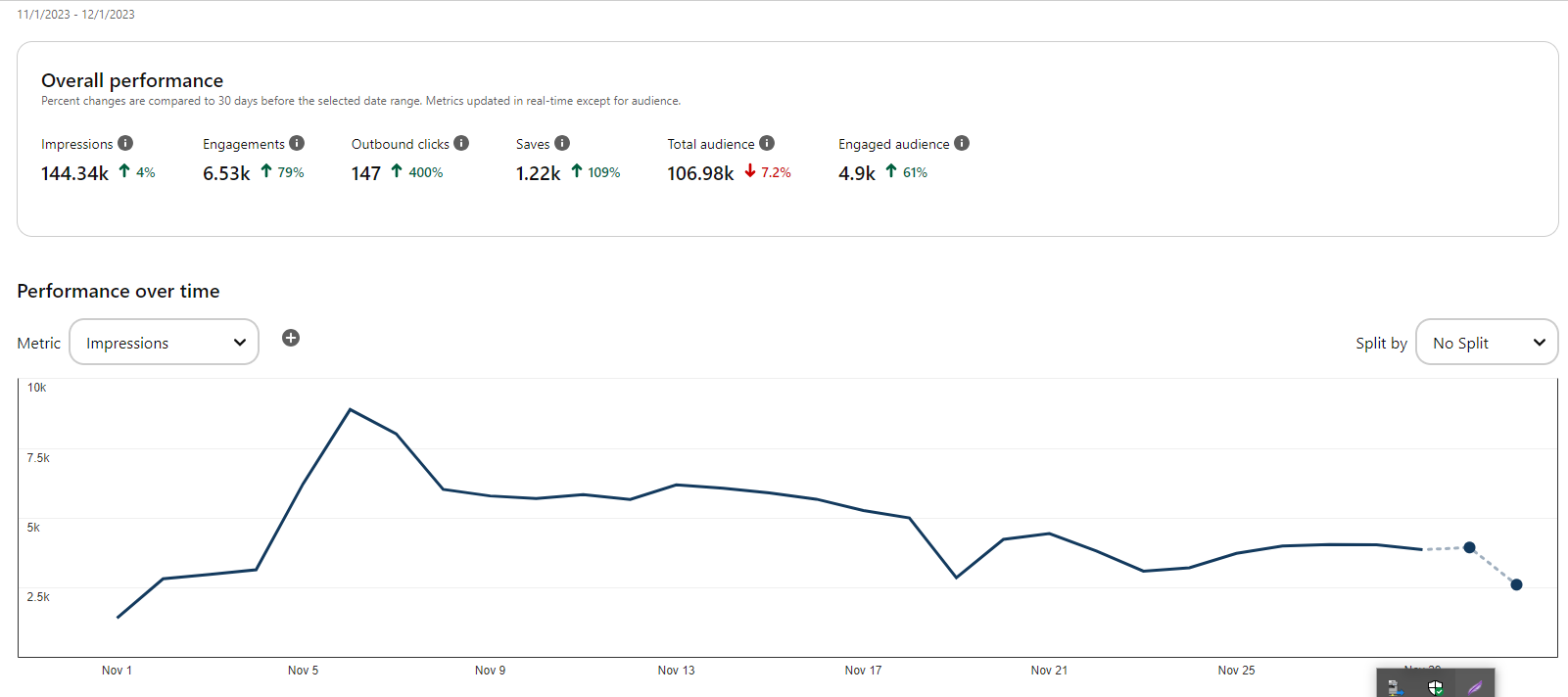Click the Saves info icon
1568x697 pixels.
coord(562,143)
